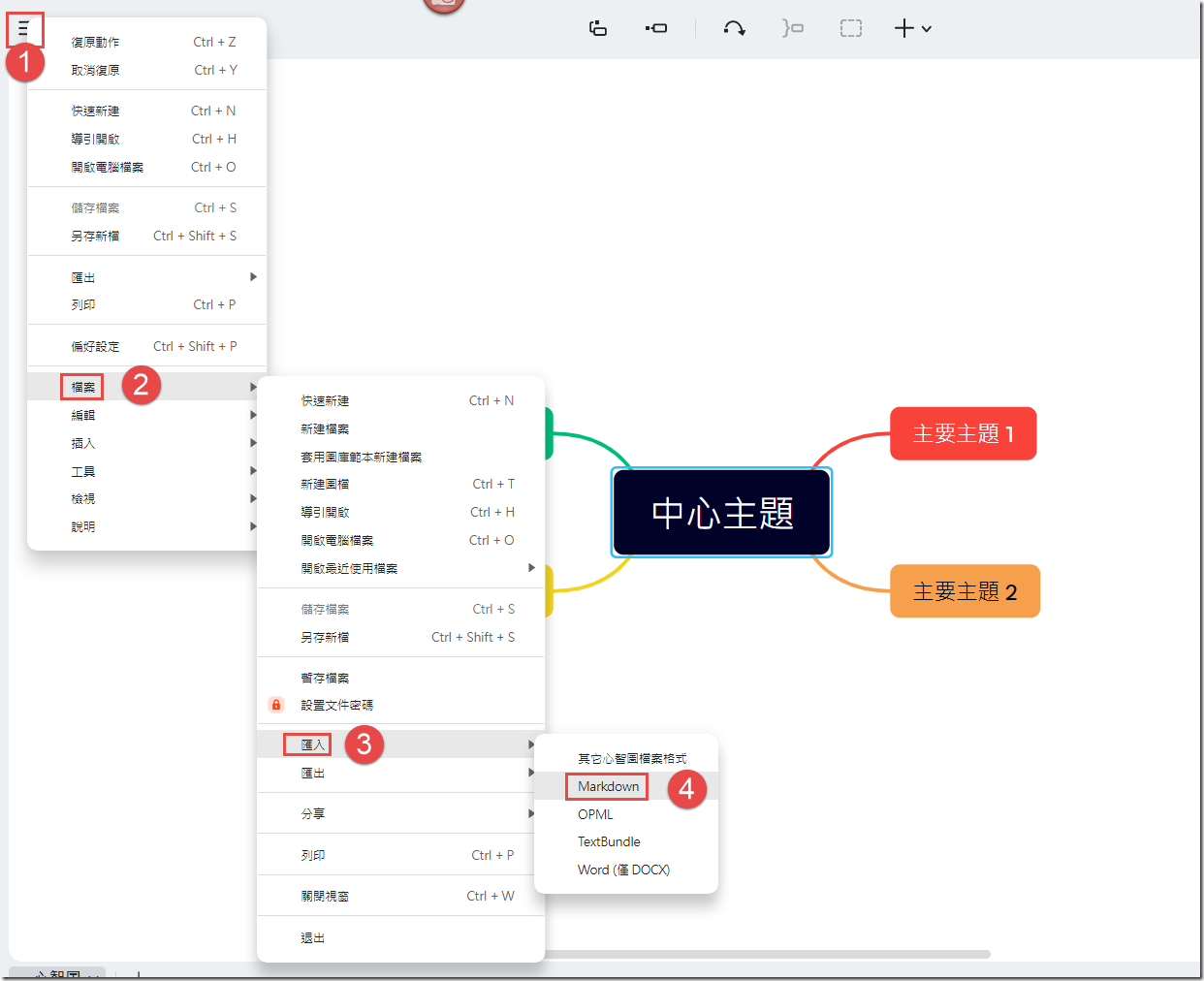Select 導引開啟 in the main menu

(x=146, y=139)
